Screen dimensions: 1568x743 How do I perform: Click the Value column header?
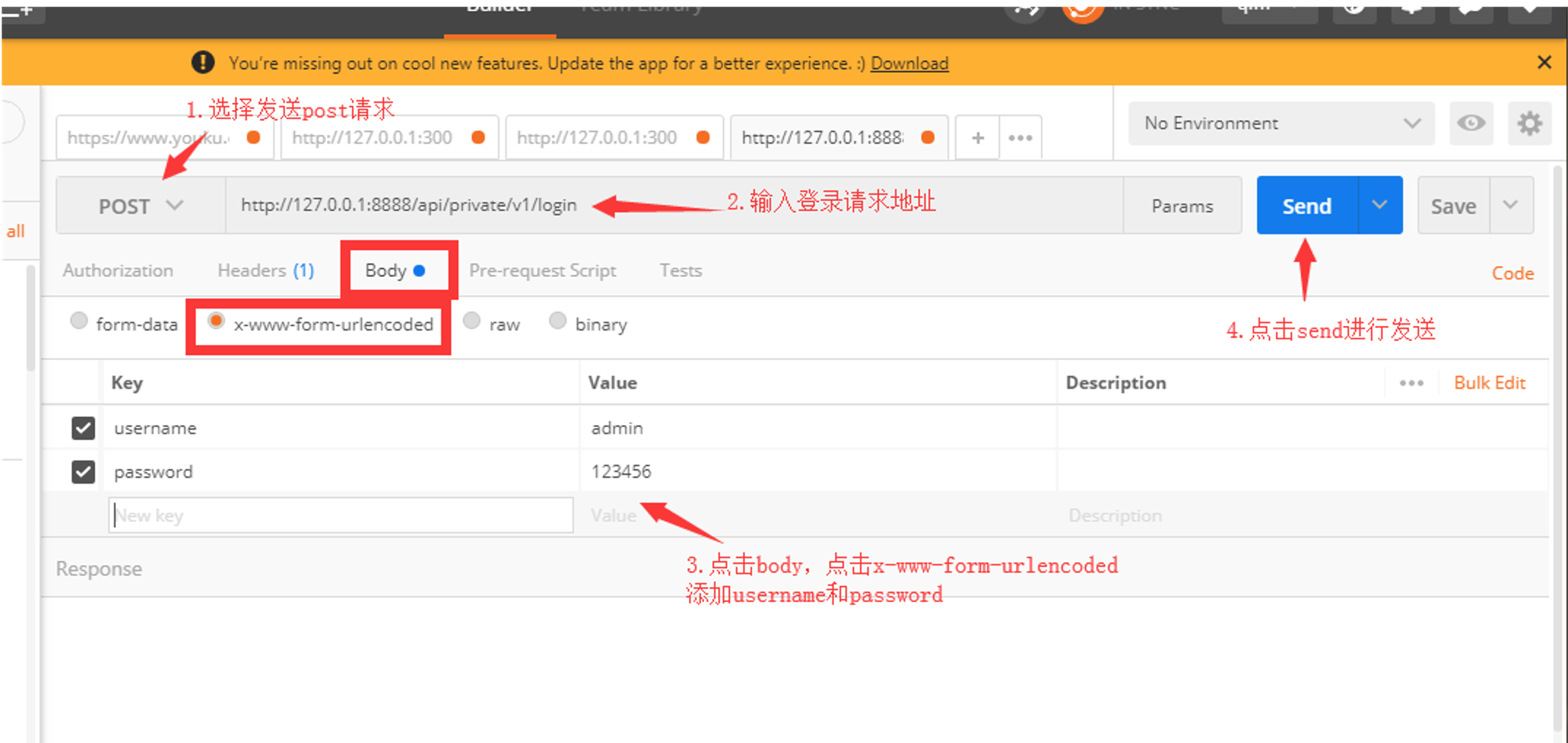[x=612, y=383]
